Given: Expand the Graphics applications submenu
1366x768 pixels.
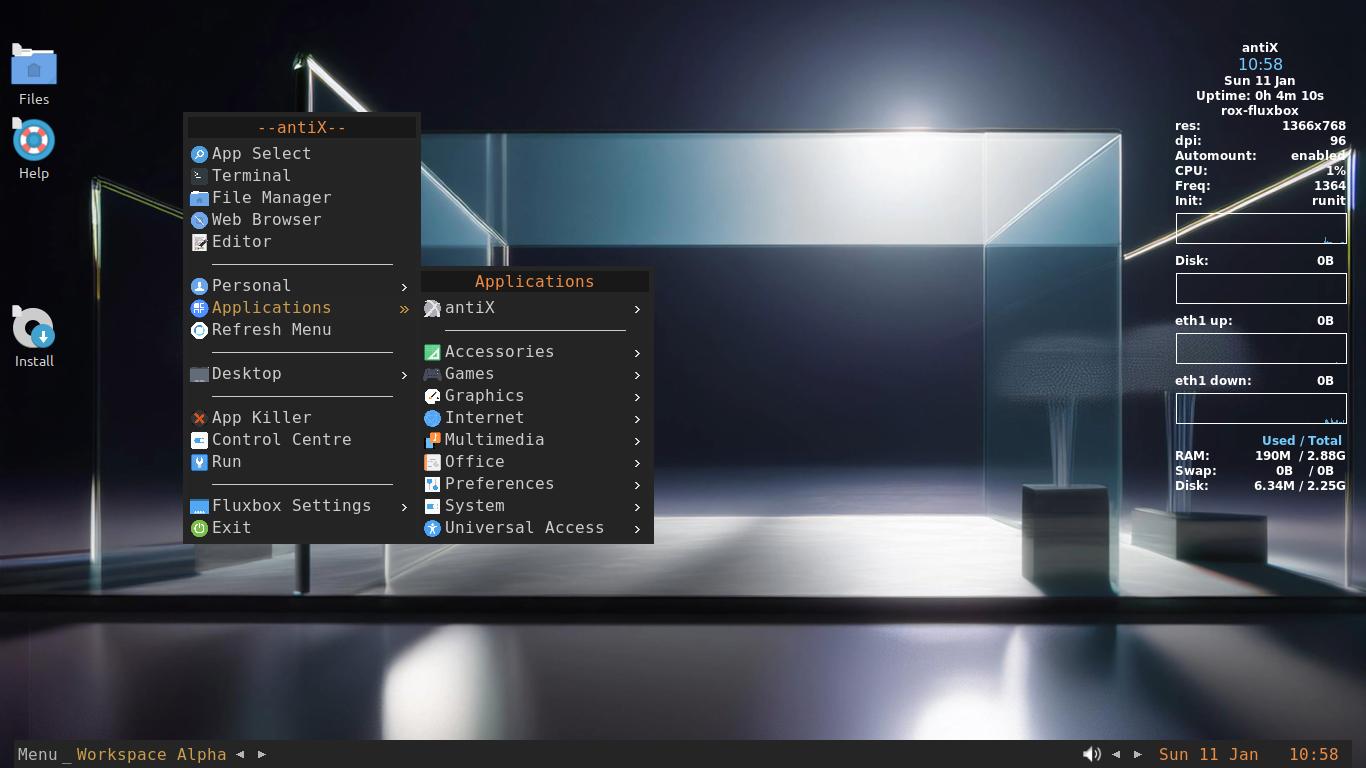Looking at the screenshot, I should tap(484, 395).
